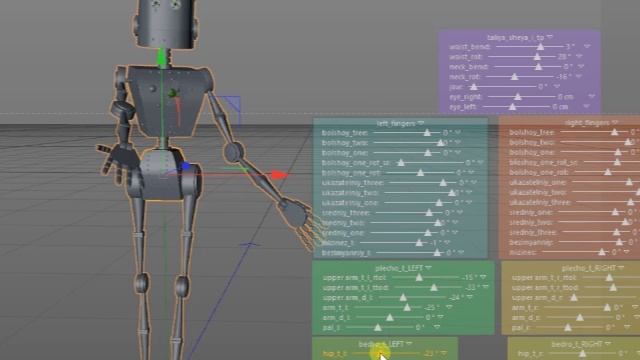Screen dimensions: 640x360
Task: Click the neck_bend slider handle
Action: (x=538, y=67)
